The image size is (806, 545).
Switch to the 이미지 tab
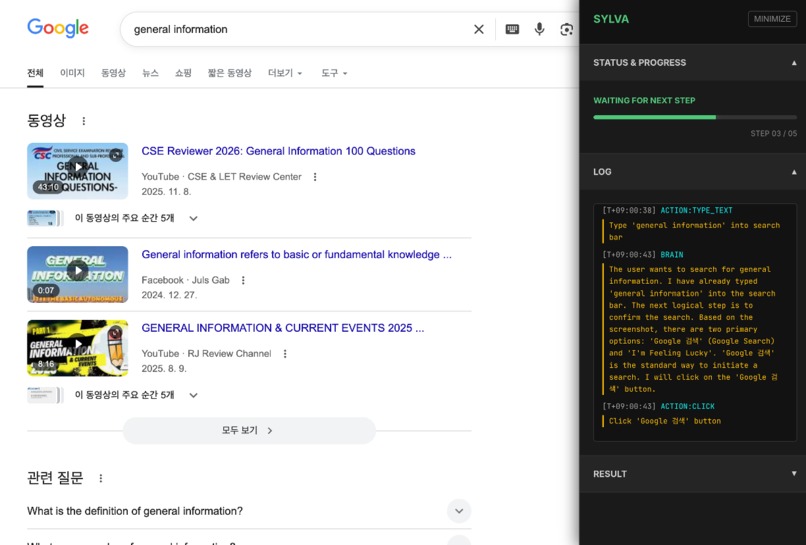tap(72, 73)
